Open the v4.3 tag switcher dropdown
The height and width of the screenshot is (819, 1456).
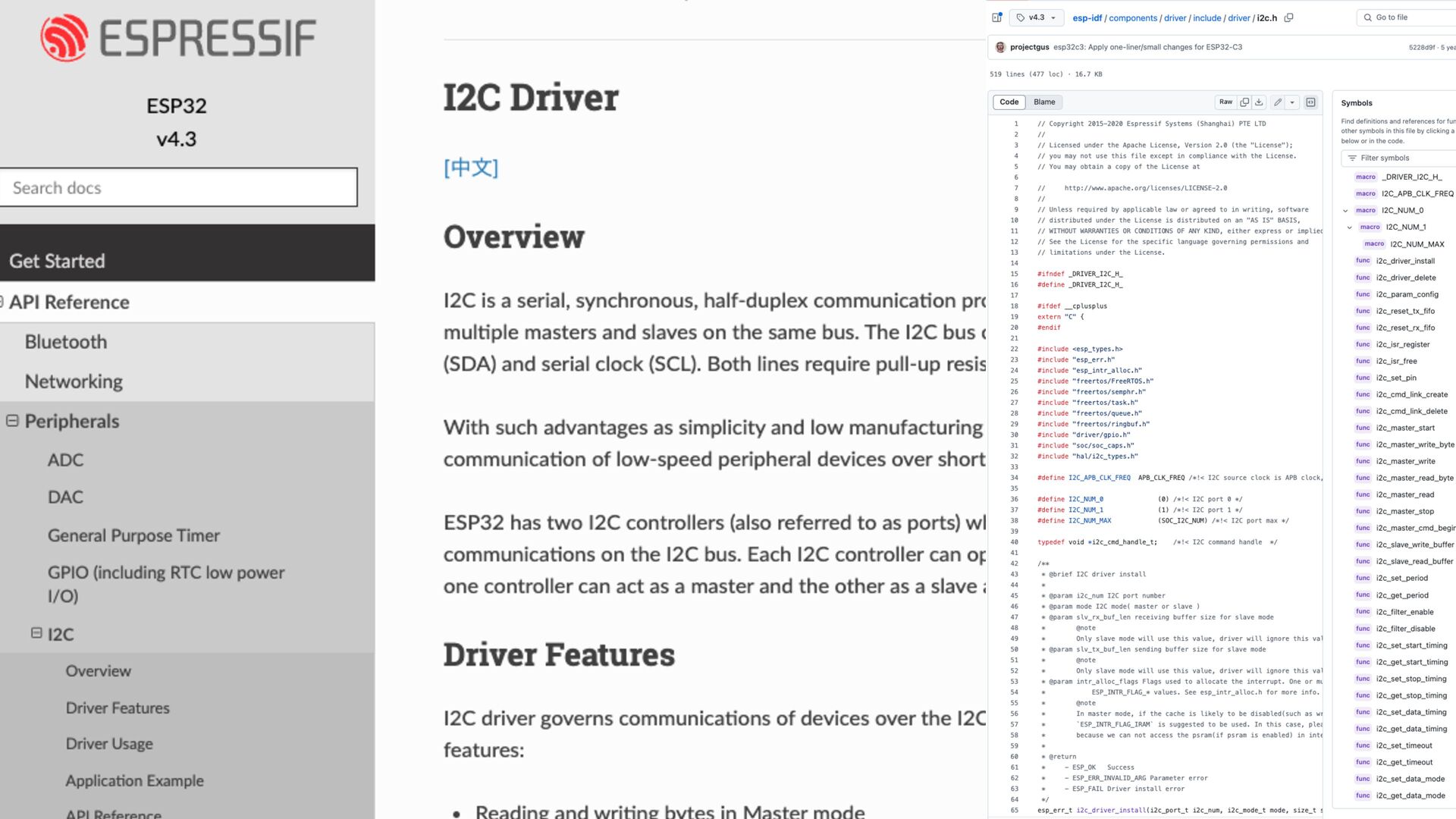[x=1037, y=17]
